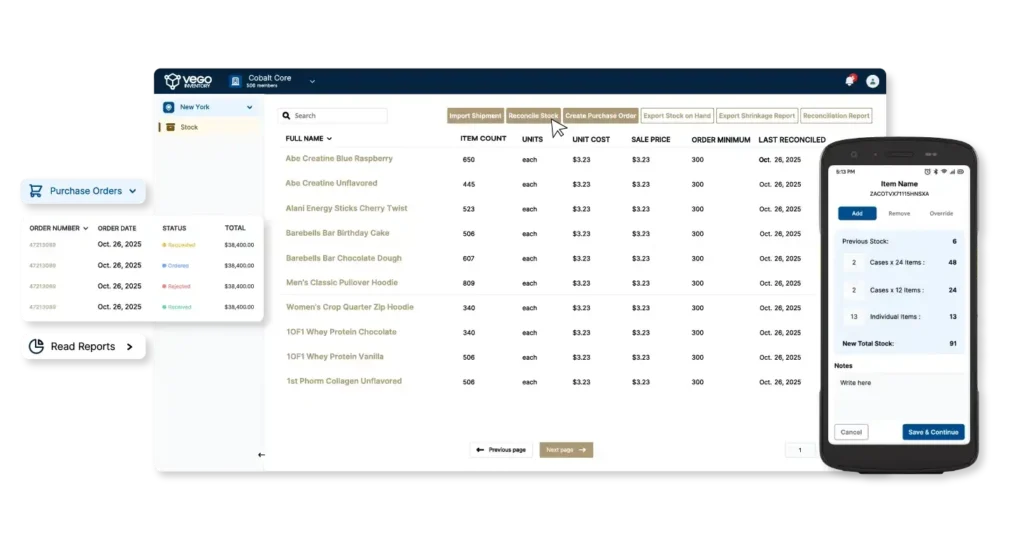
Task: Click Individual Items quantity field
Action: tap(854, 317)
